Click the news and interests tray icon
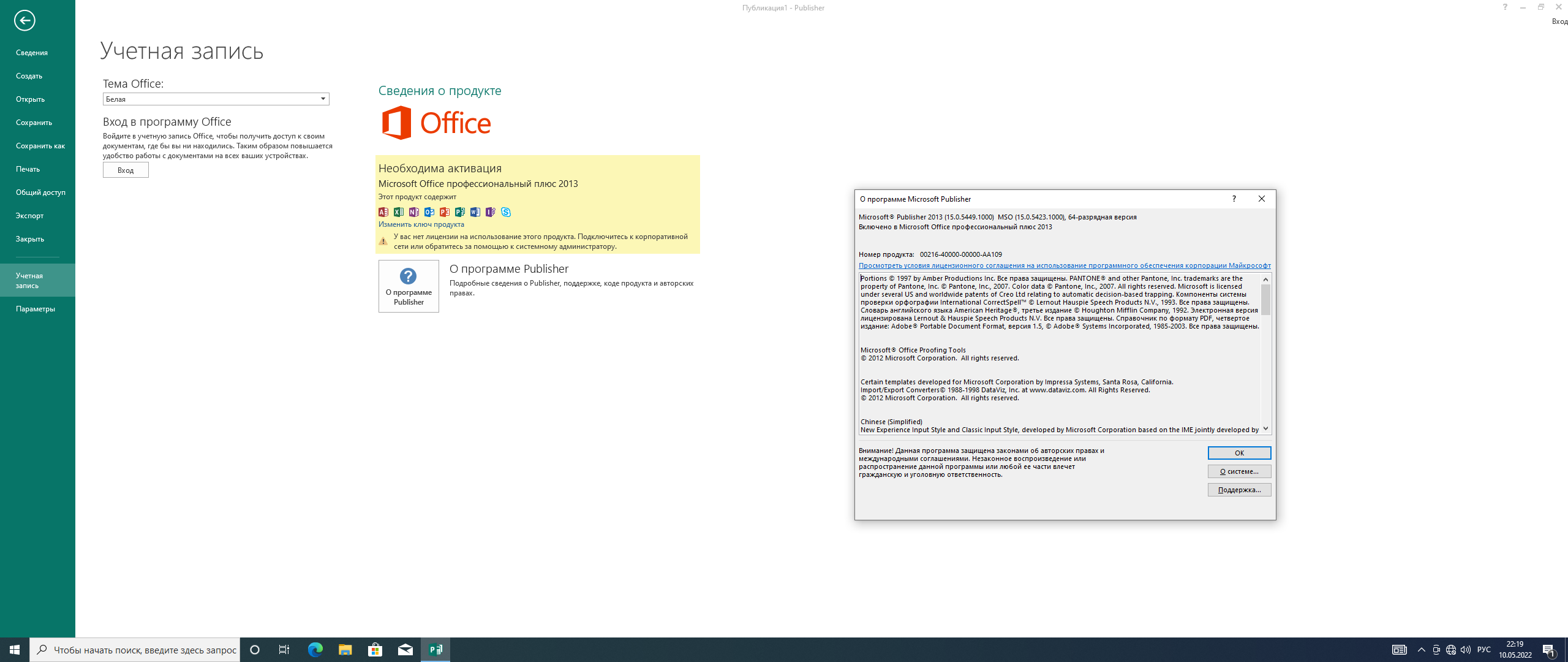The height and width of the screenshot is (662, 1568). coord(1400,650)
